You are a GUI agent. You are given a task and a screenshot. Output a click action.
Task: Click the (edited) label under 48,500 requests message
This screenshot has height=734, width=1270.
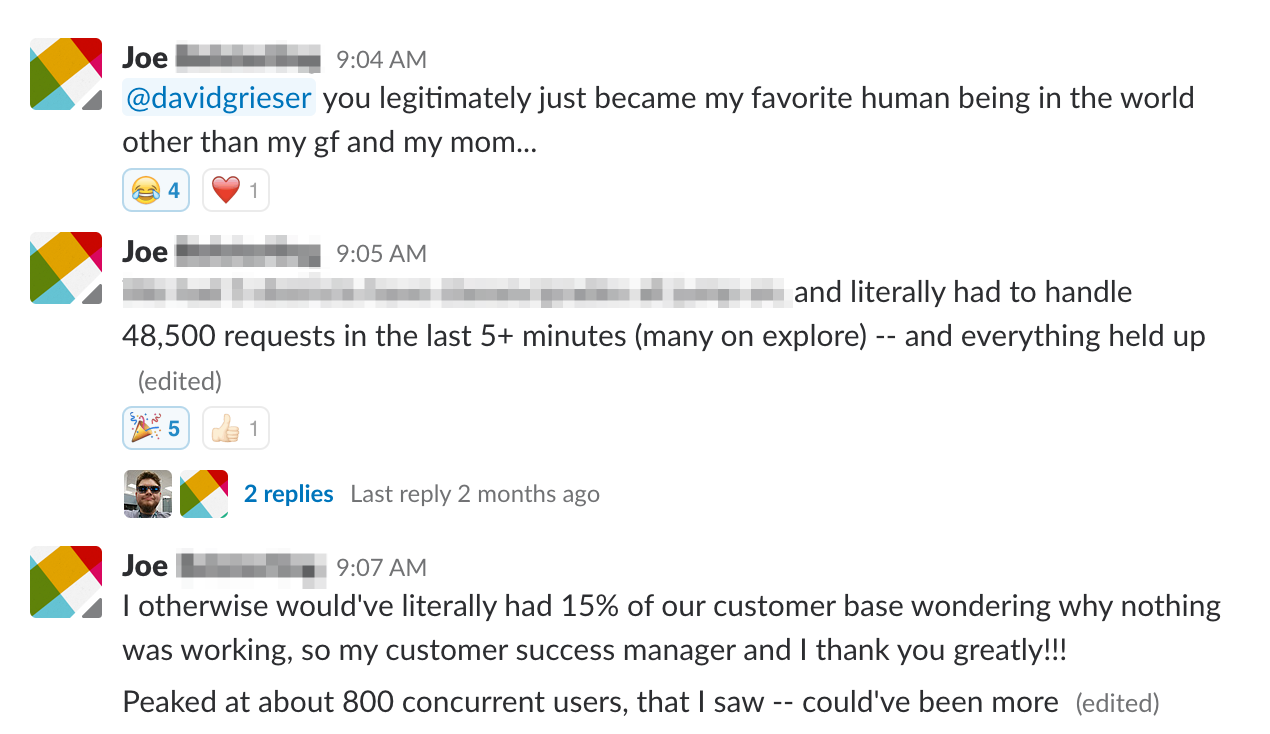pos(179,381)
